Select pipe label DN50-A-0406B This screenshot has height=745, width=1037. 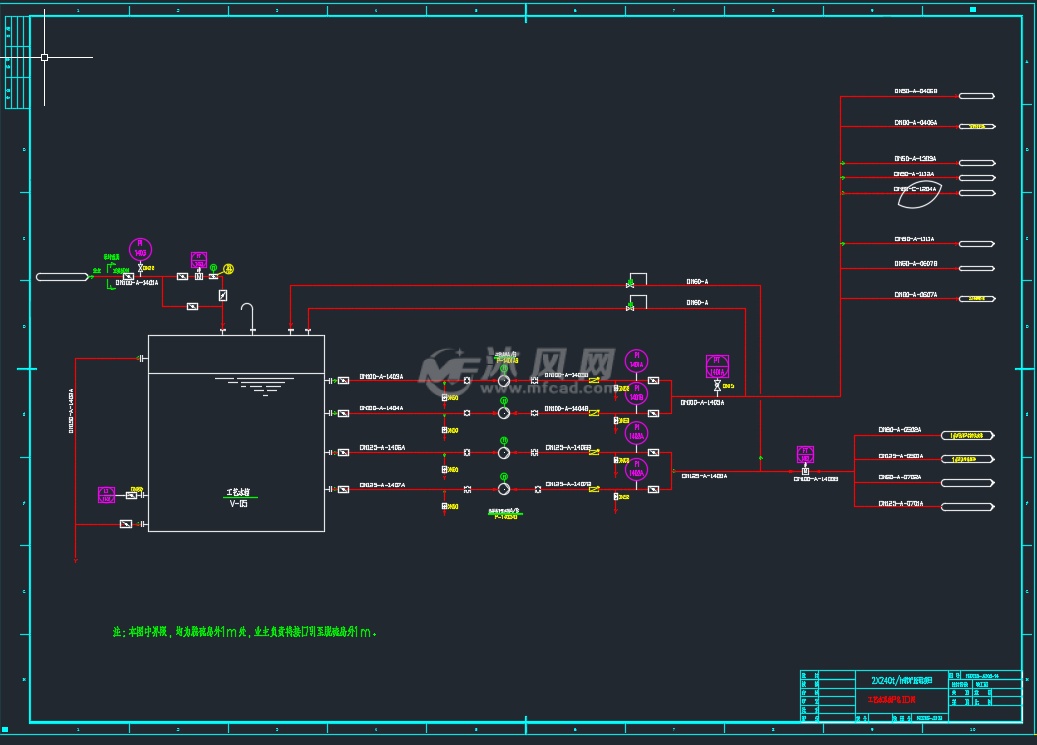916,91
